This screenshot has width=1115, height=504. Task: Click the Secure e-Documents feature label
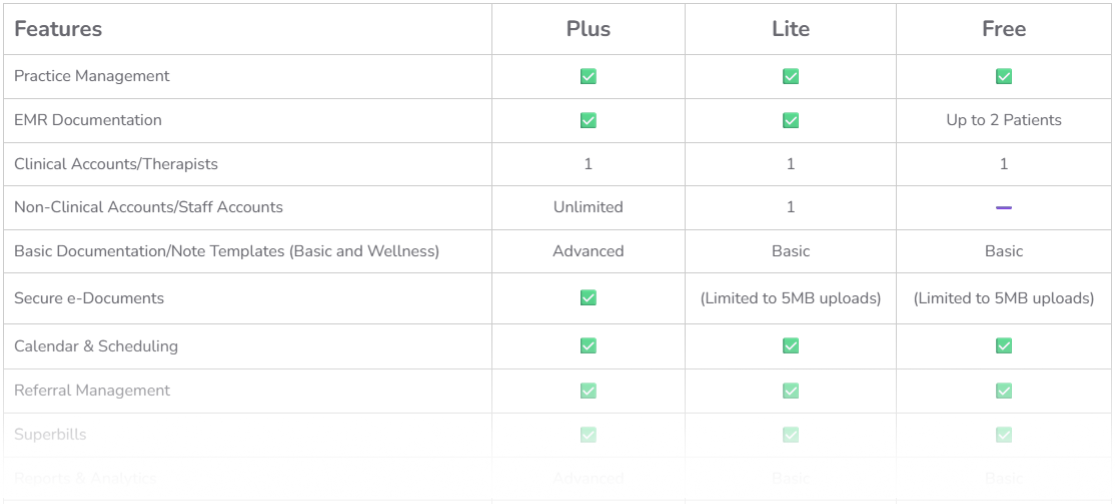coord(89,298)
